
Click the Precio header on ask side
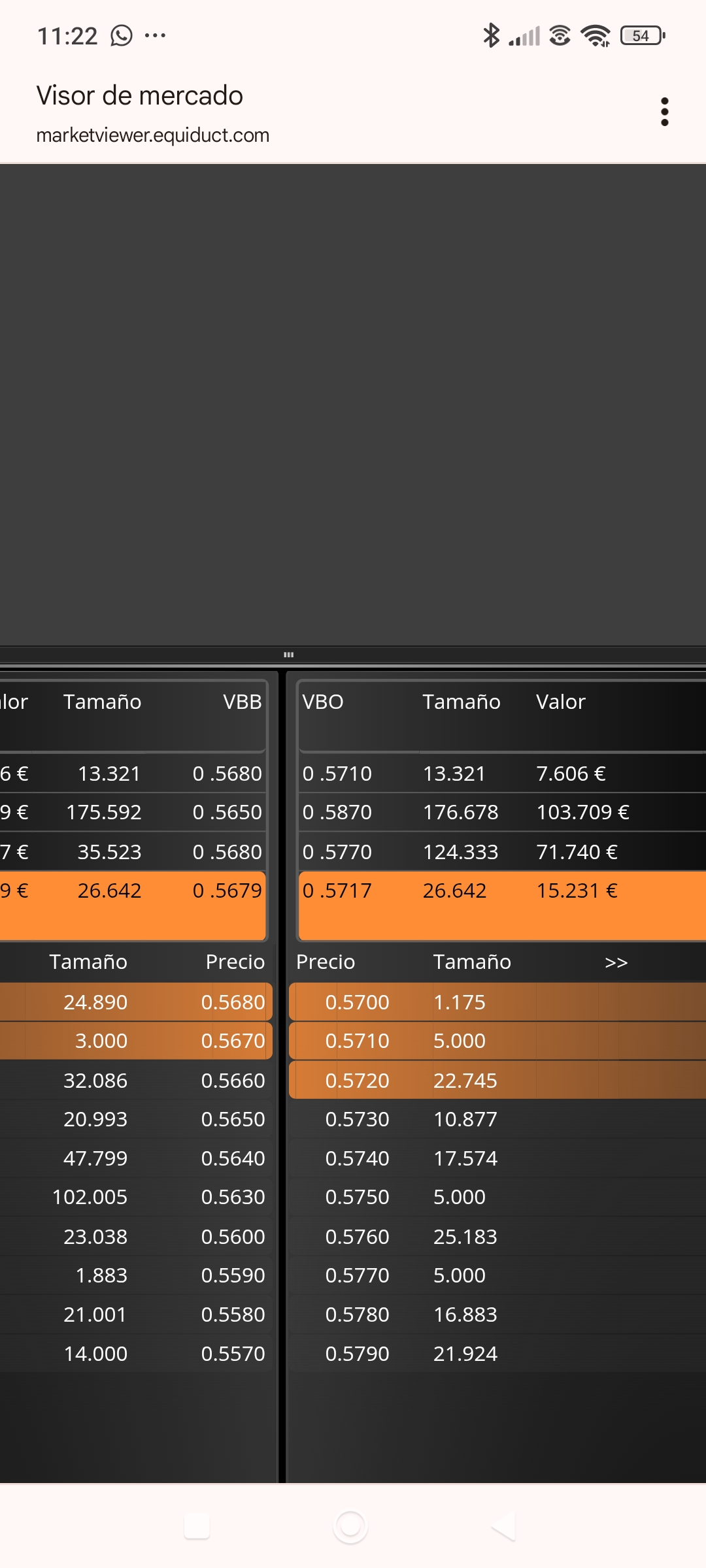[x=326, y=962]
